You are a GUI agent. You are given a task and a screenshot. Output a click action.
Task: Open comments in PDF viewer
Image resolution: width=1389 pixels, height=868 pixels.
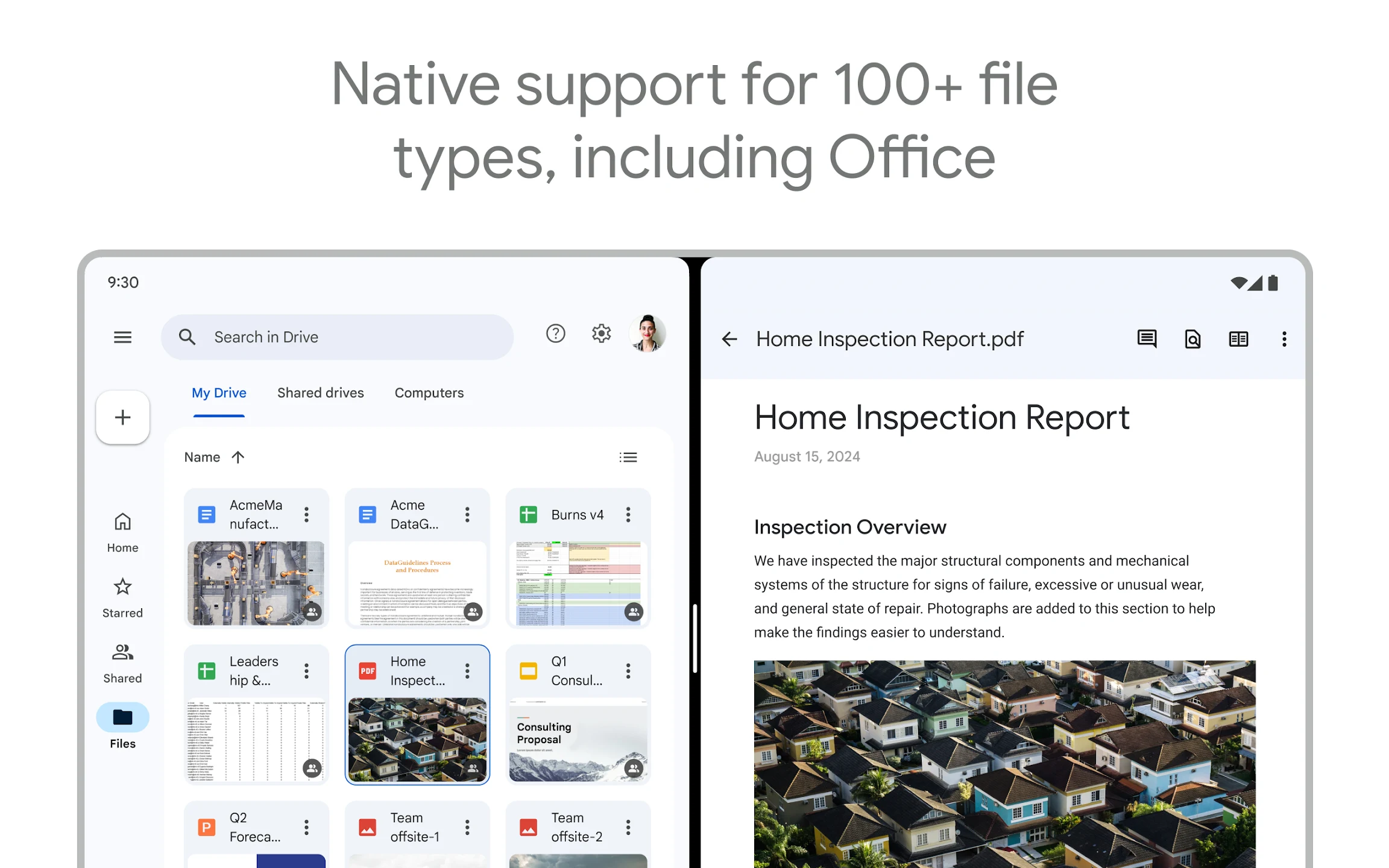coord(1147,339)
